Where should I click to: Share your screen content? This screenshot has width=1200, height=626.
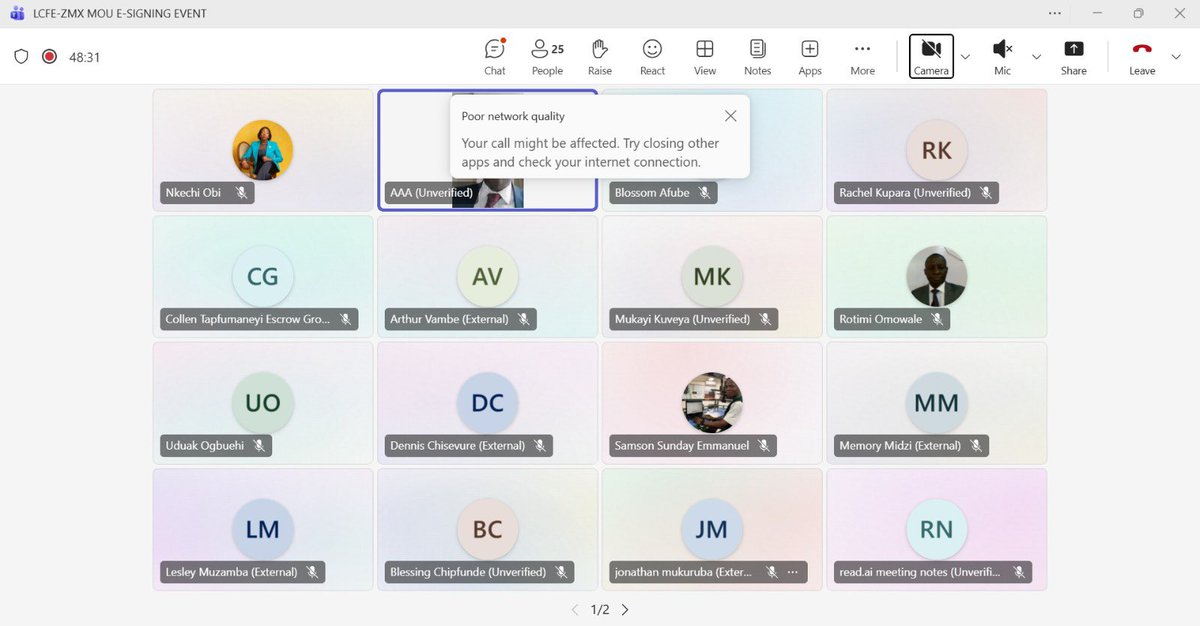pos(1074,57)
